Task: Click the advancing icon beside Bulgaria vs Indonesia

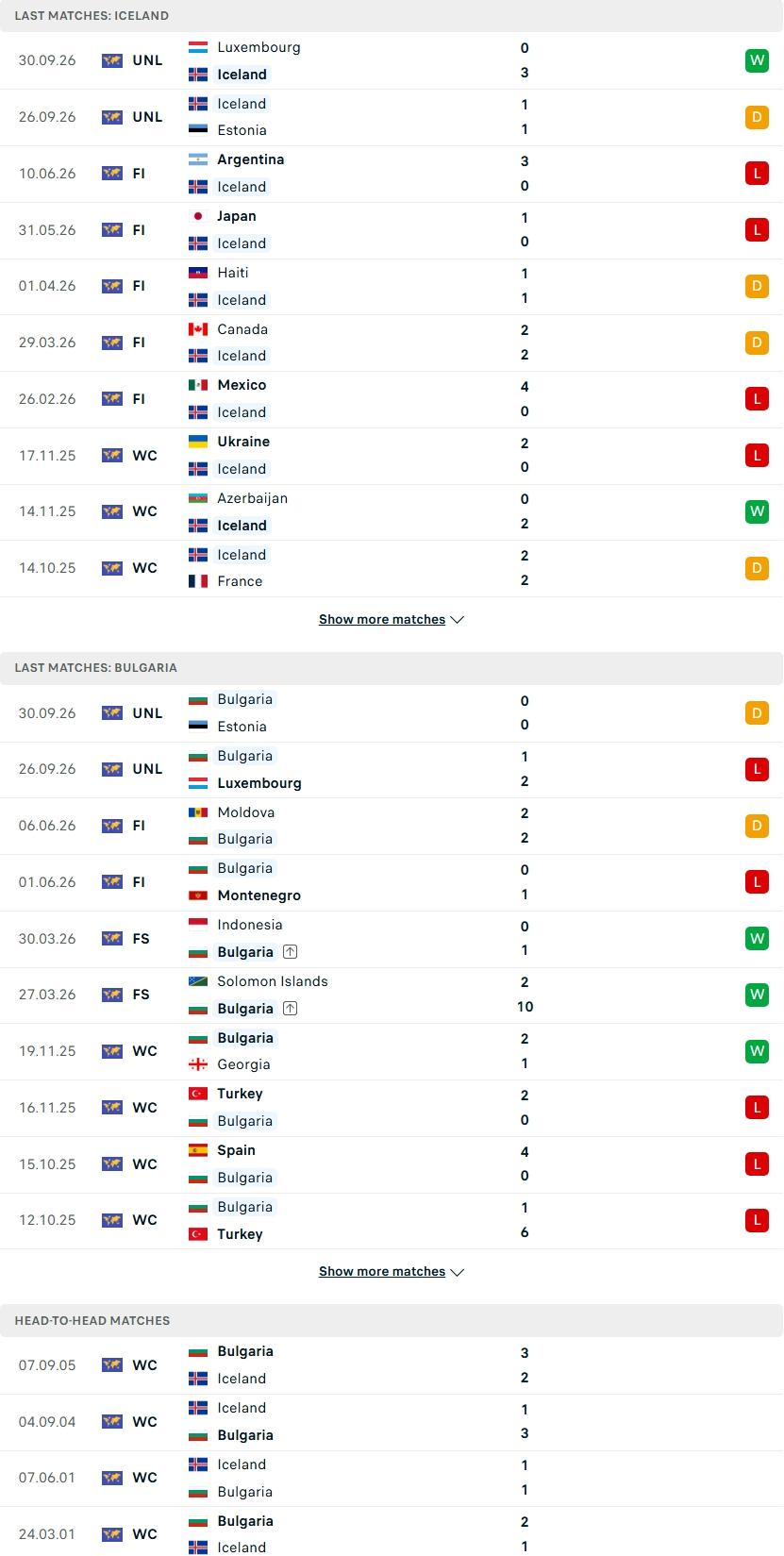Action: tap(291, 952)
